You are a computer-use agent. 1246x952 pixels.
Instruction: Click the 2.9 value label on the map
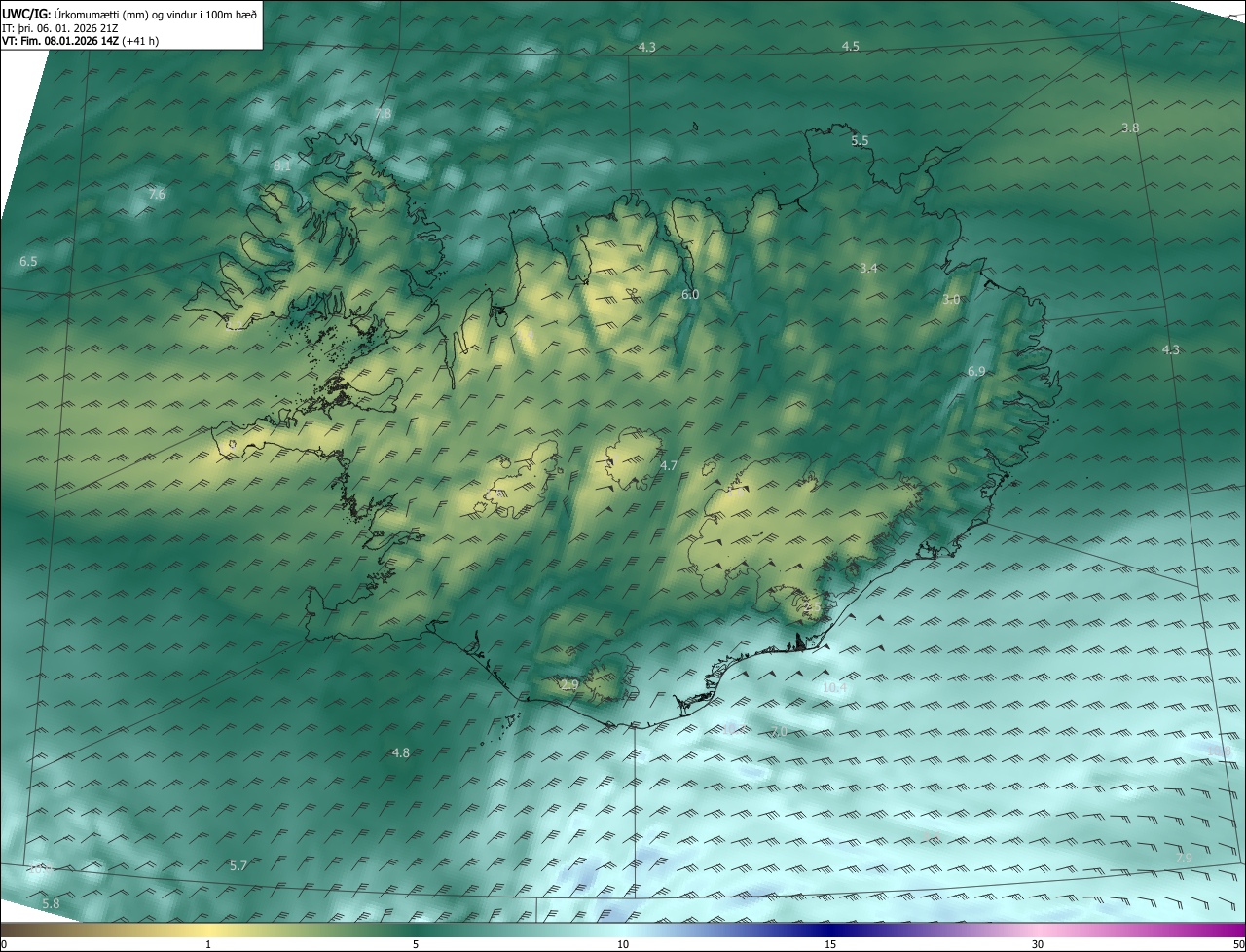point(570,685)
